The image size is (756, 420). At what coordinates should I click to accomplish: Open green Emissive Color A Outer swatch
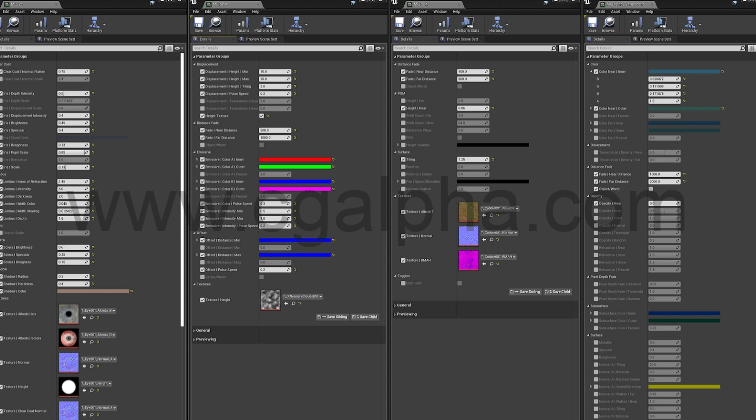click(295, 167)
